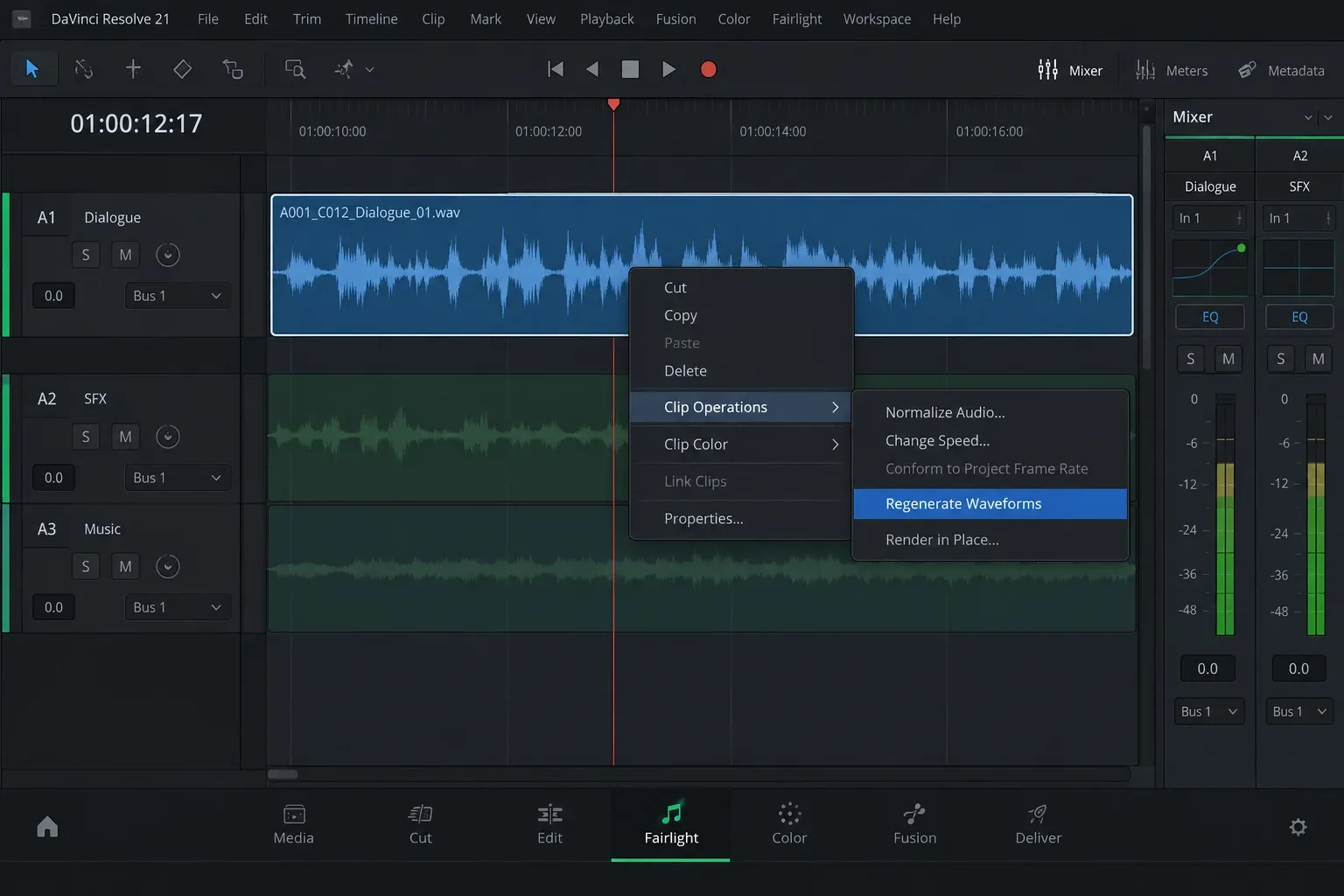This screenshot has width=1344, height=896.
Task: Solo A1 channel in the Mixer
Action: tap(1190, 359)
